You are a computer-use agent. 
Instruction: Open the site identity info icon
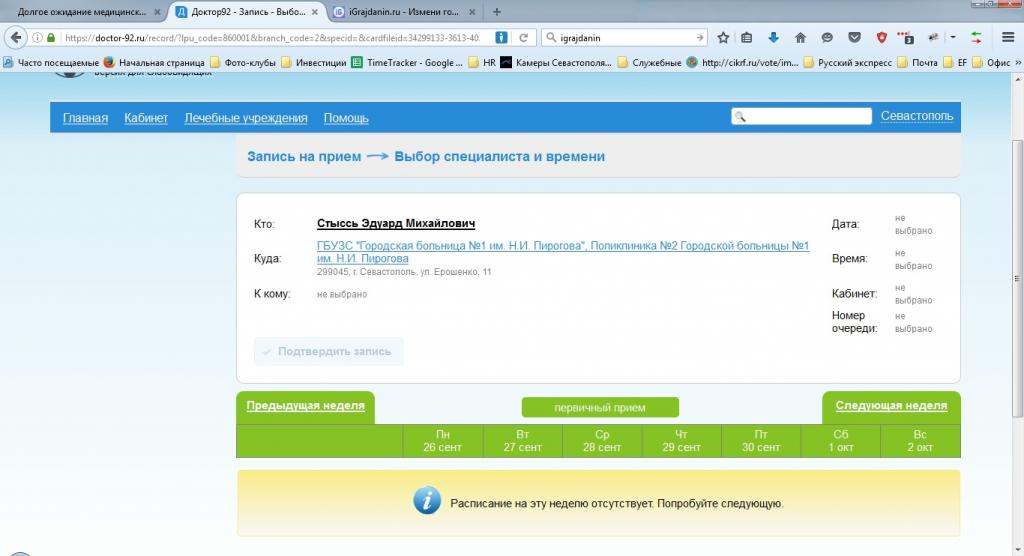37,38
